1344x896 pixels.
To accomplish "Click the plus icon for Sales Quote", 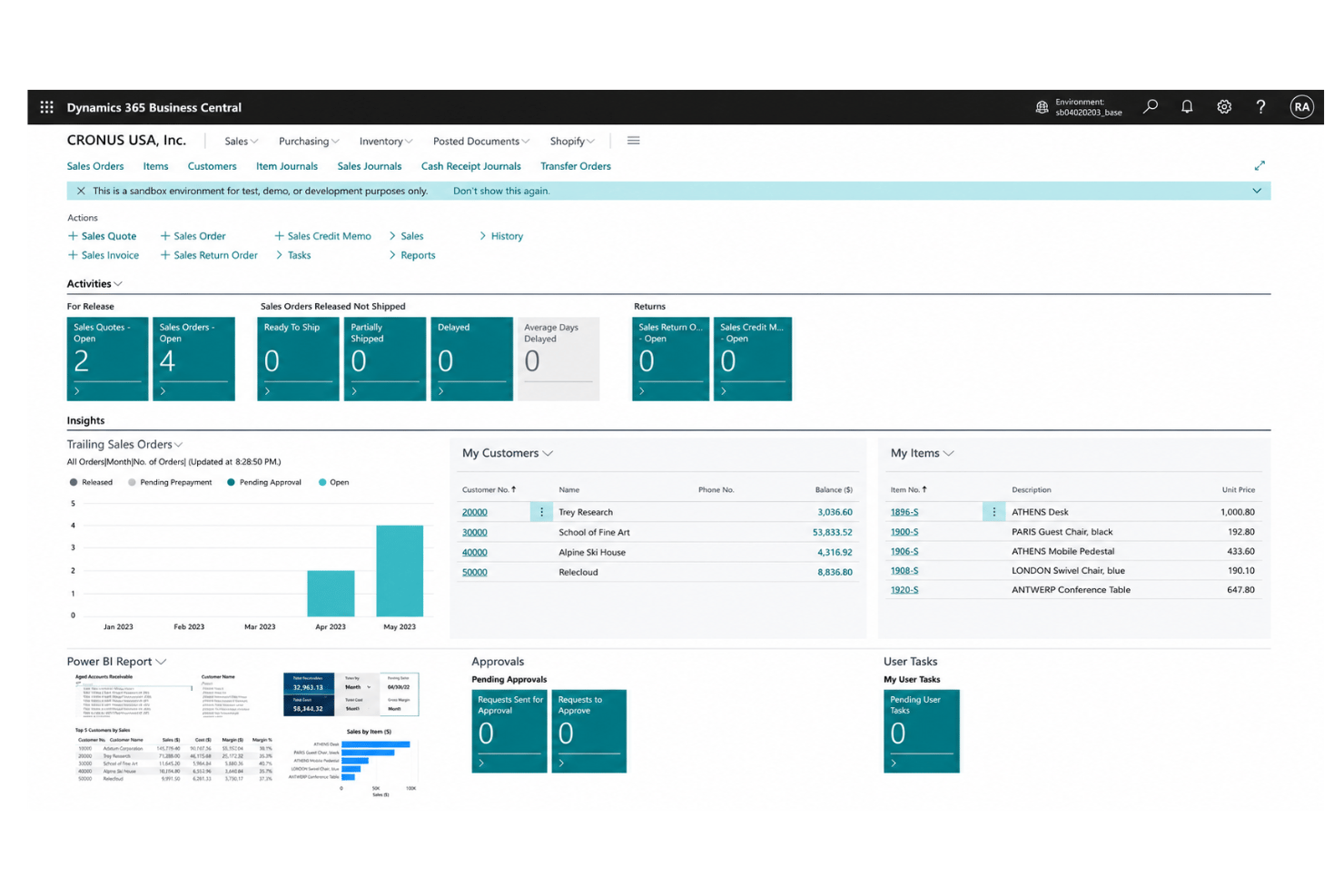I will (73, 236).
